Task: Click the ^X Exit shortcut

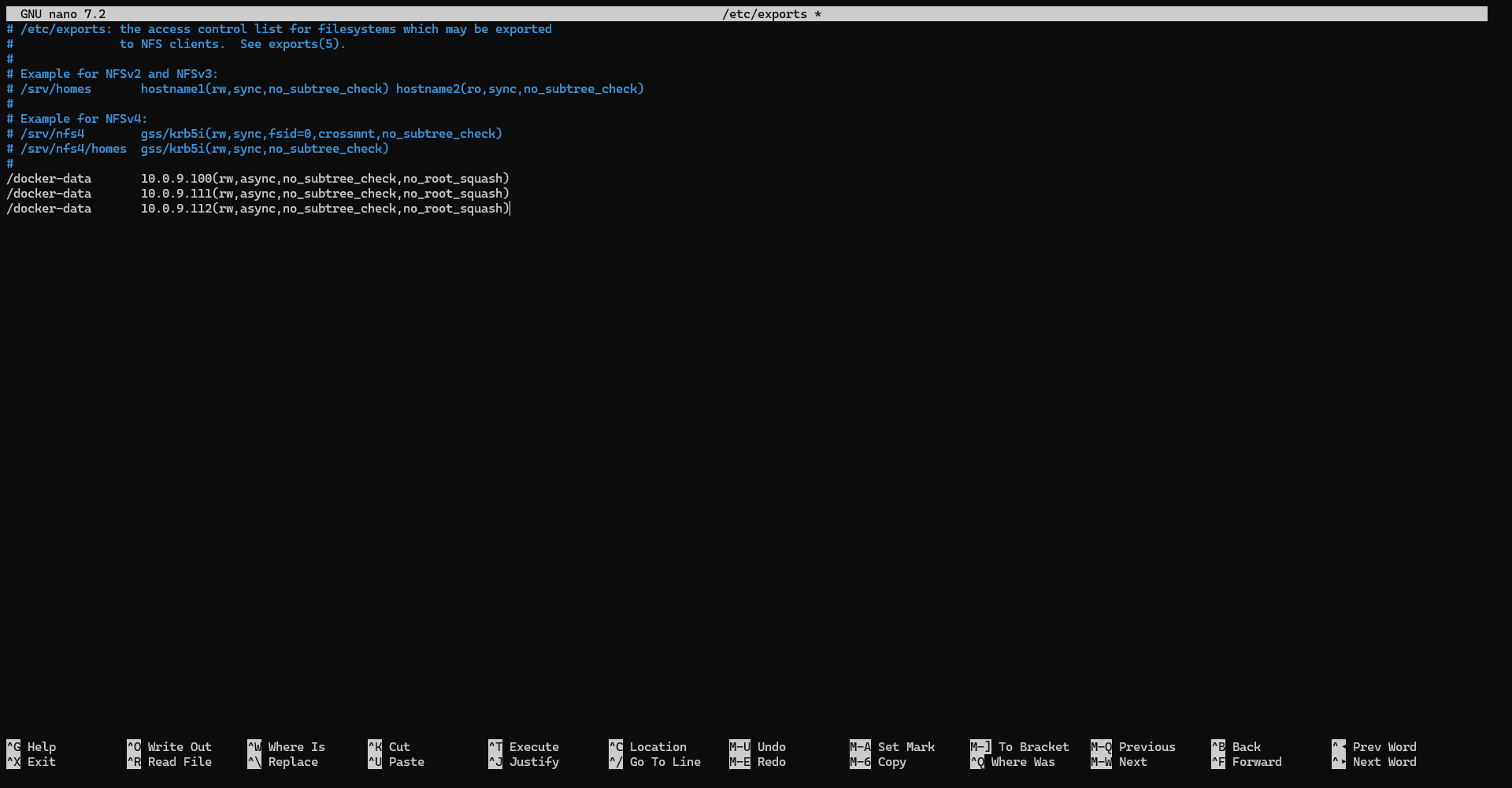Action: pyautogui.click(x=31, y=762)
